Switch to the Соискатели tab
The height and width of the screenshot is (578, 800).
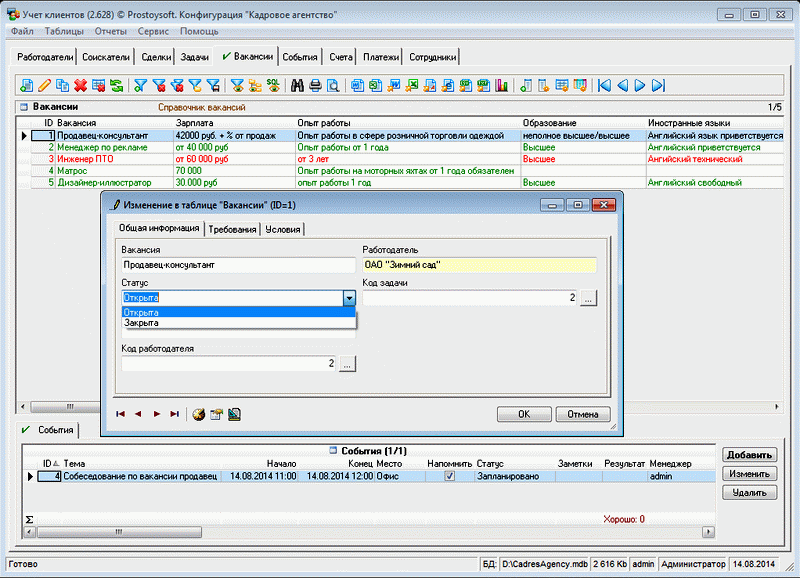tap(106, 58)
